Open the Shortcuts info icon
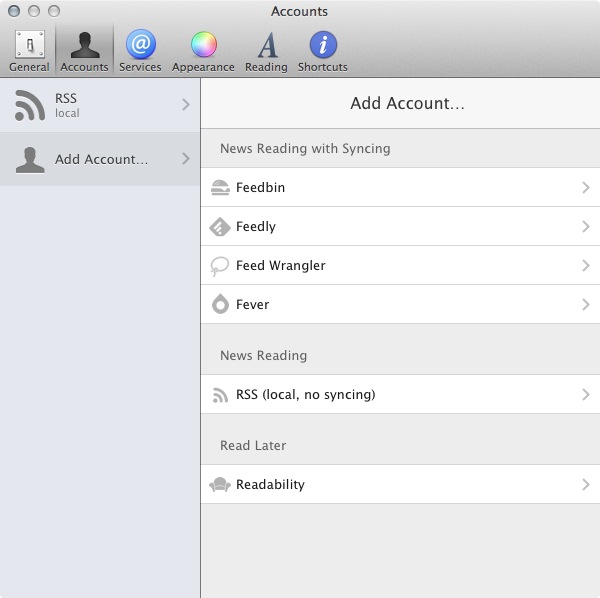Viewport: 600px width, 598px height. [323, 45]
